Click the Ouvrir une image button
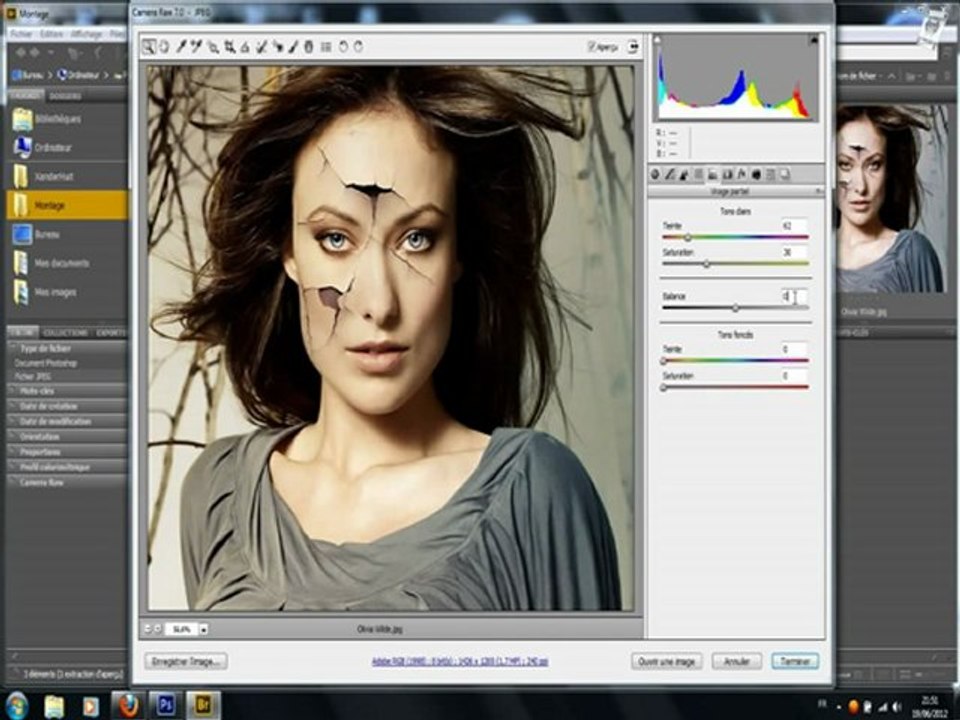Screen dimensions: 960x720 [667, 661]
